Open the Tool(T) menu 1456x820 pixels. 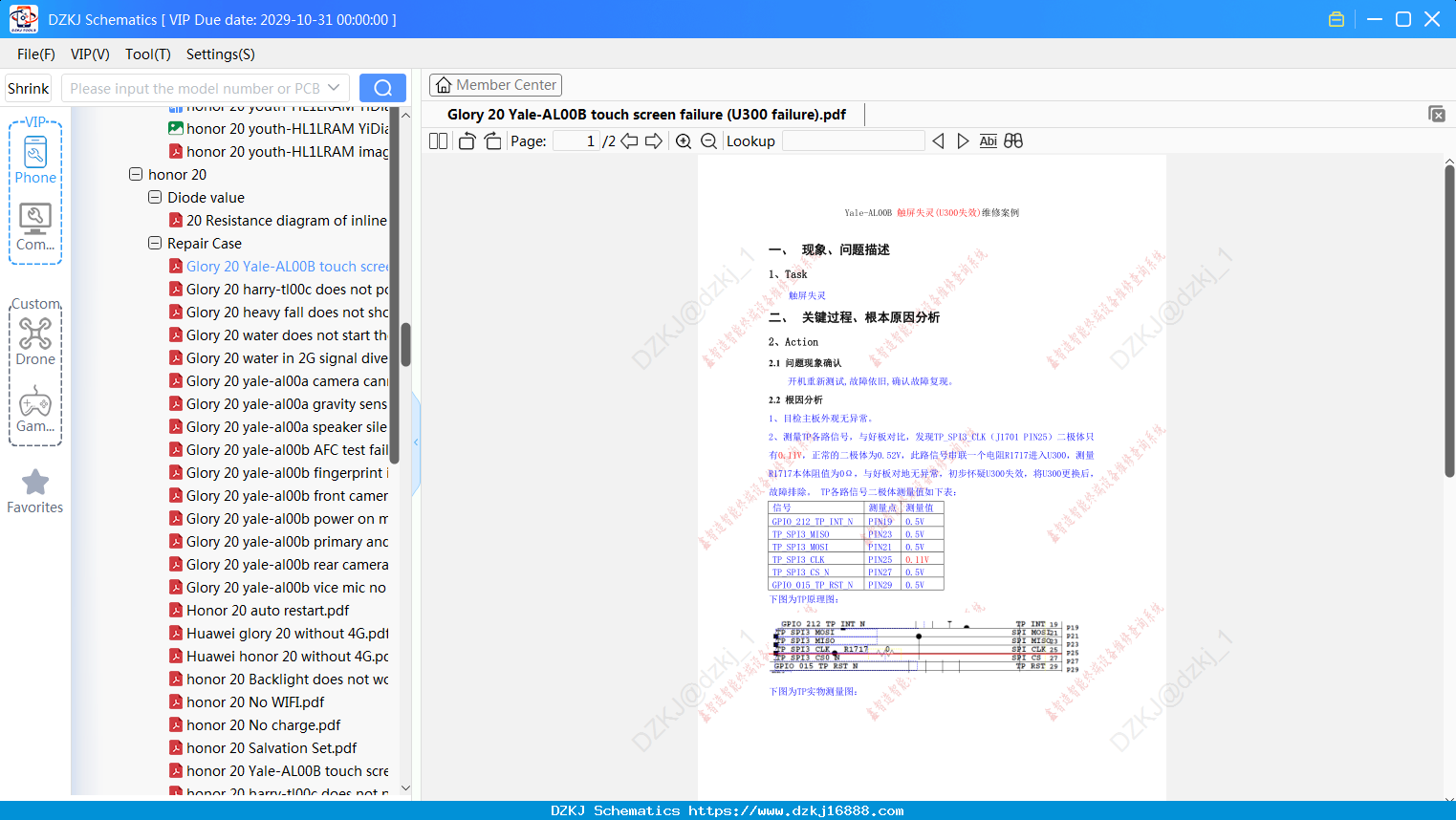(x=148, y=54)
